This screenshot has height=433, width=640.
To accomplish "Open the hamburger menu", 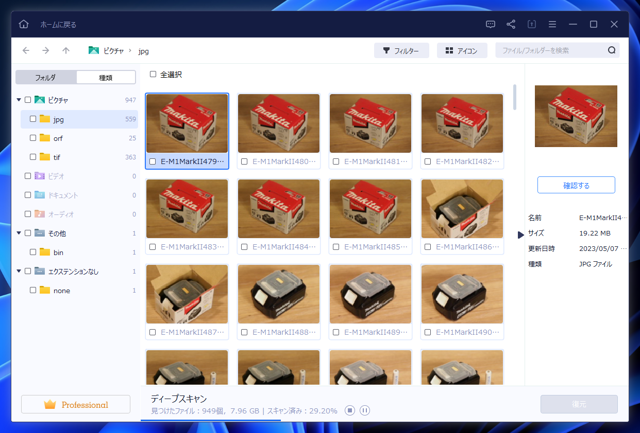I will coord(552,24).
